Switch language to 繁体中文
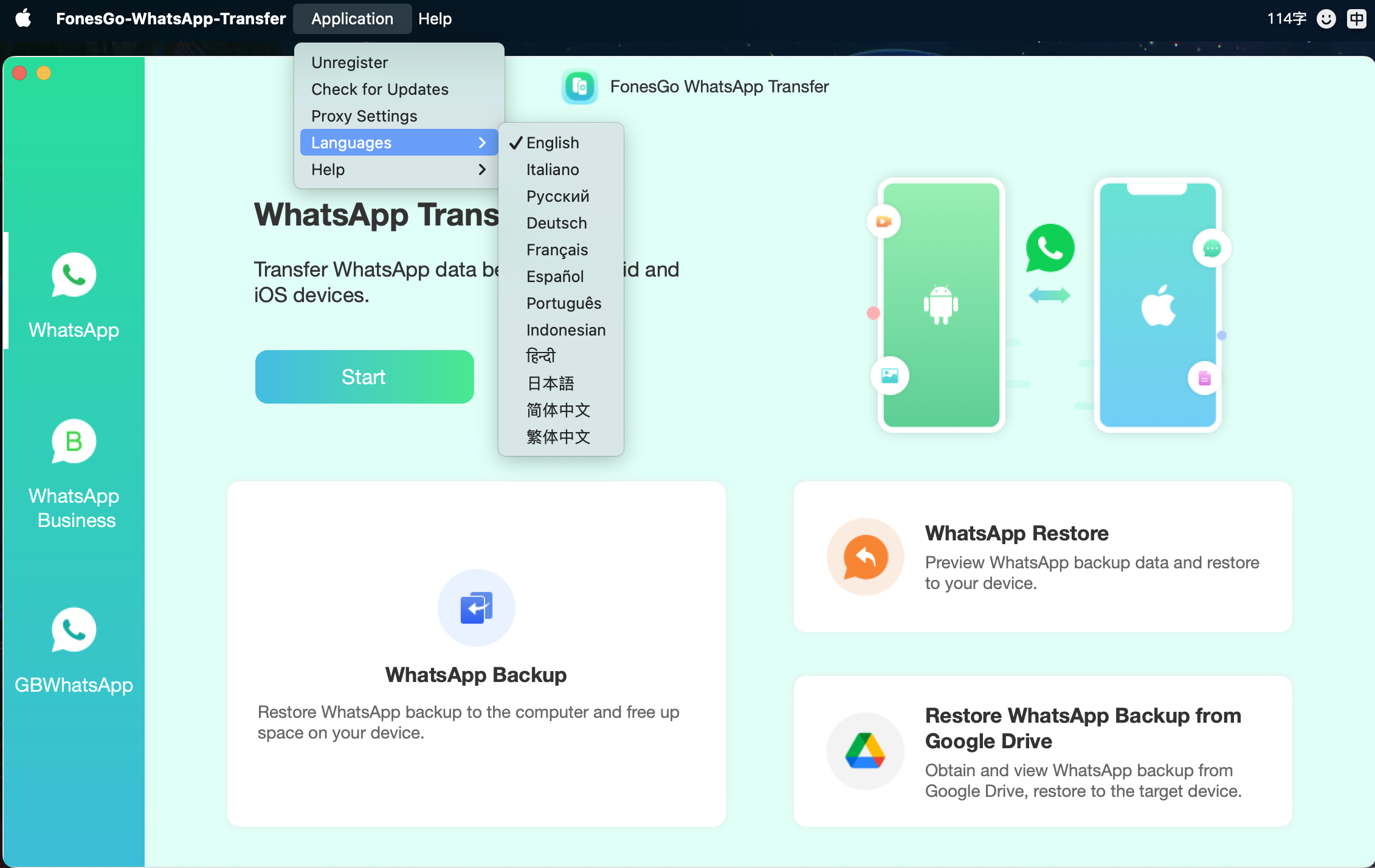The image size is (1375, 868). click(x=561, y=437)
